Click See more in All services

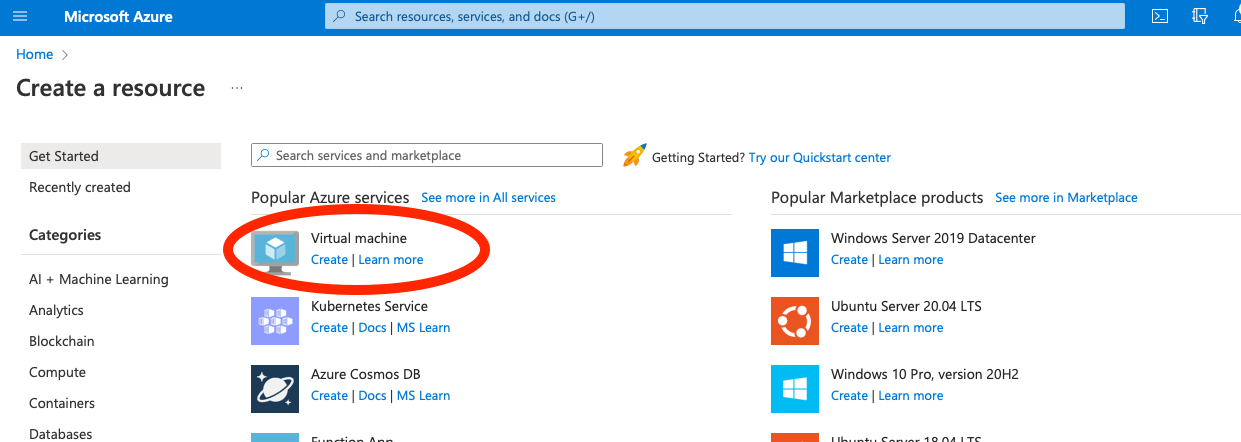point(488,197)
